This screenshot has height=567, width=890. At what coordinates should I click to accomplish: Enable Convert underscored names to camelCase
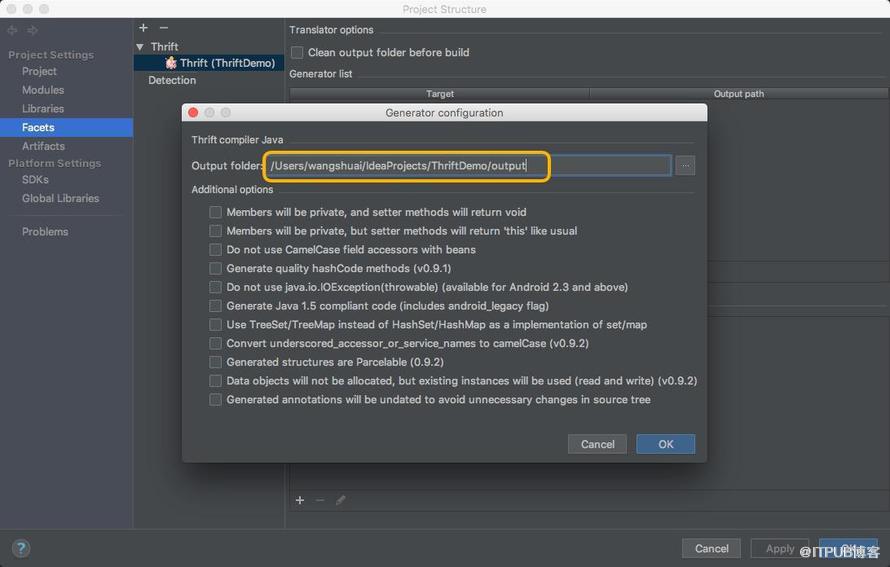tap(215, 343)
